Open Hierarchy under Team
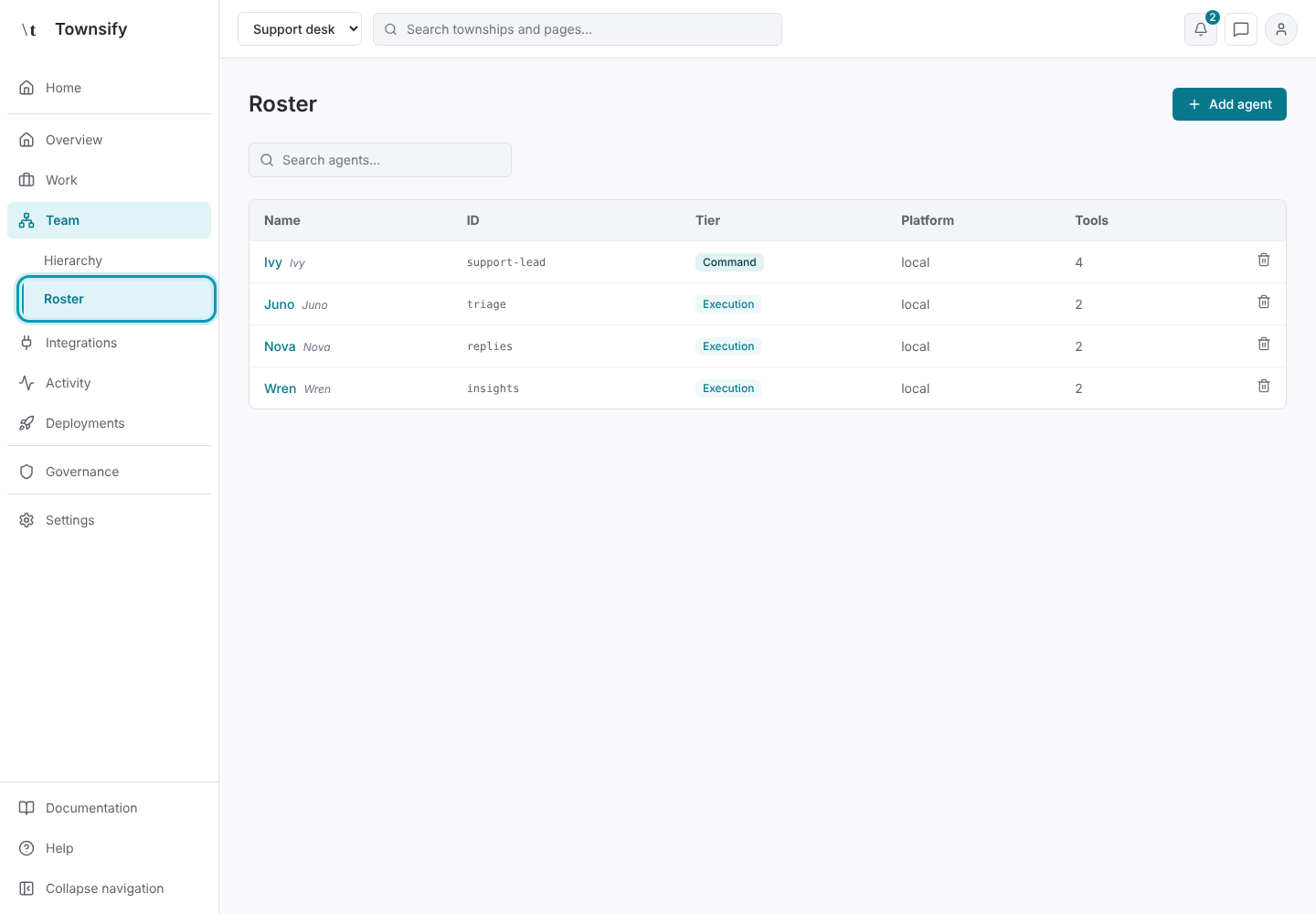The width and height of the screenshot is (1316, 914). click(116, 260)
